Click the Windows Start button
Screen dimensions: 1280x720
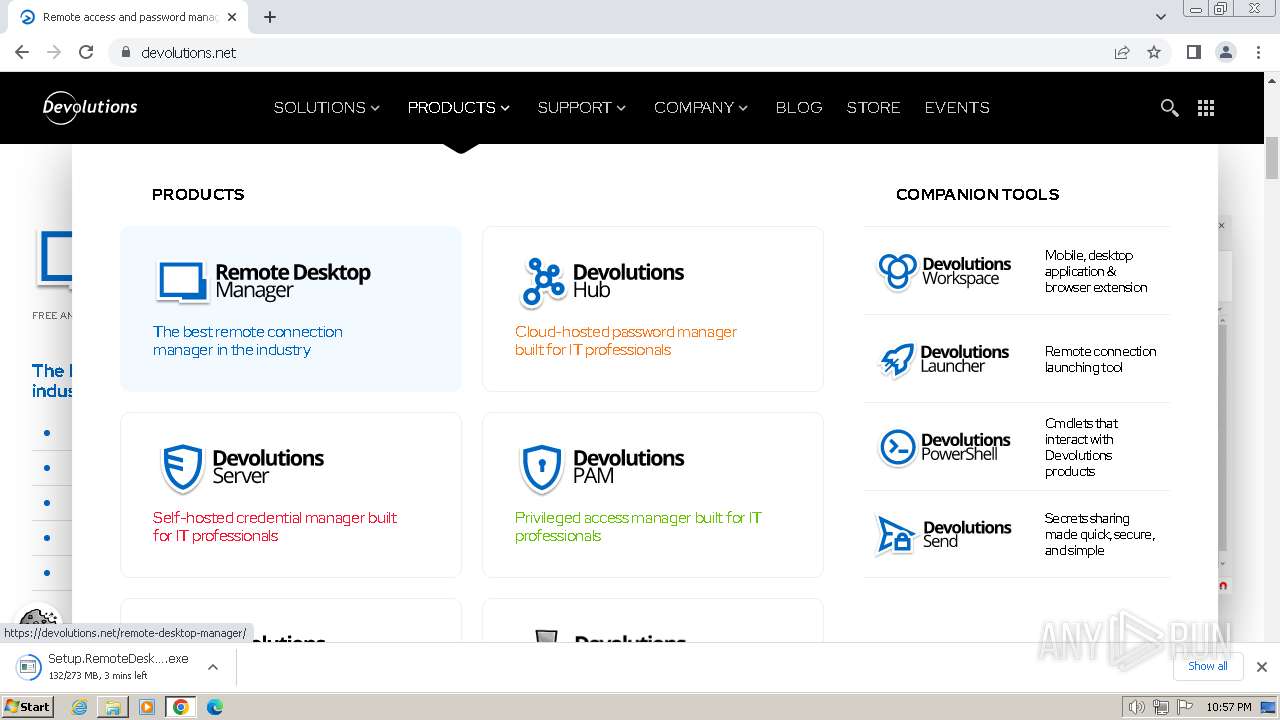(28, 707)
